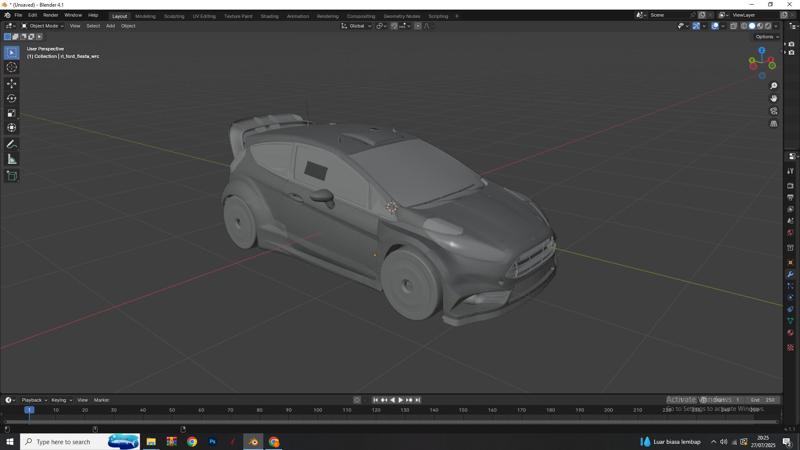Select the Transform tool

[12, 128]
